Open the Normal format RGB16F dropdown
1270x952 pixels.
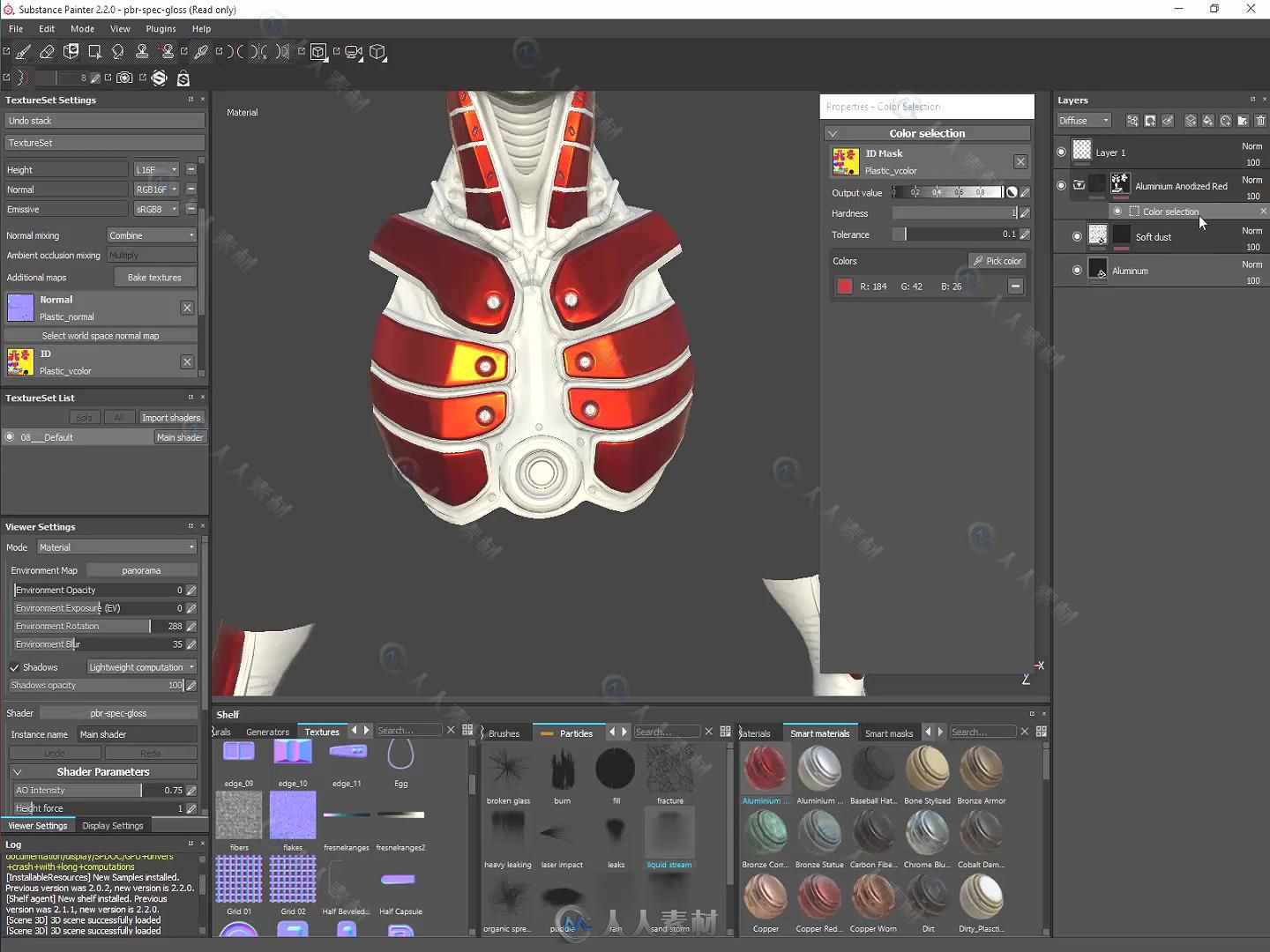click(157, 190)
